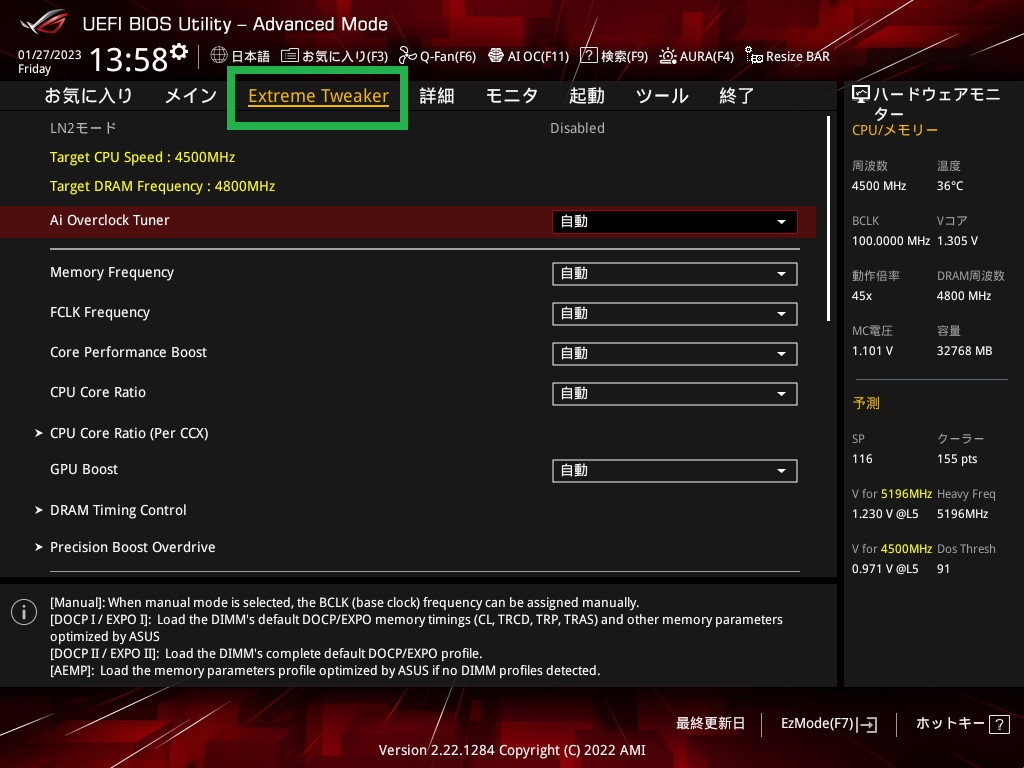
Task: Expand Precision Boost Overdrive submenu
Action: tap(132, 547)
